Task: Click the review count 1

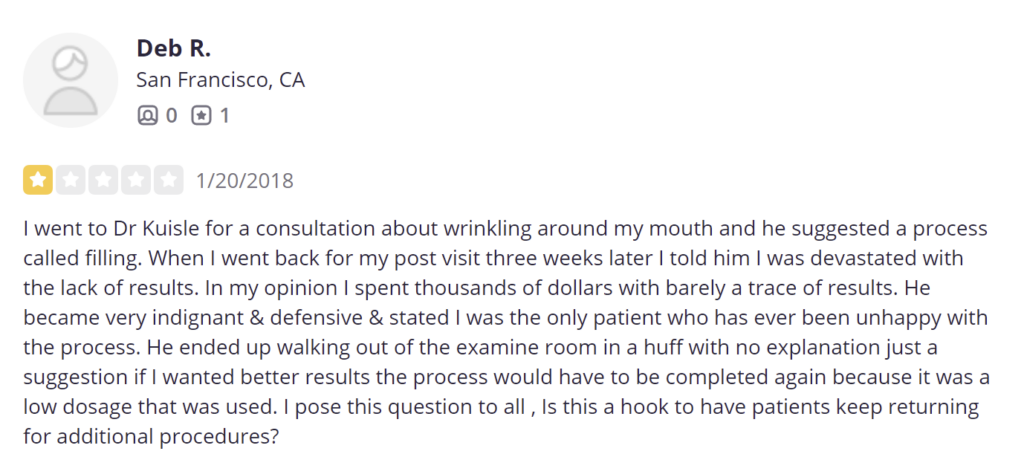Action: click(225, 116)
